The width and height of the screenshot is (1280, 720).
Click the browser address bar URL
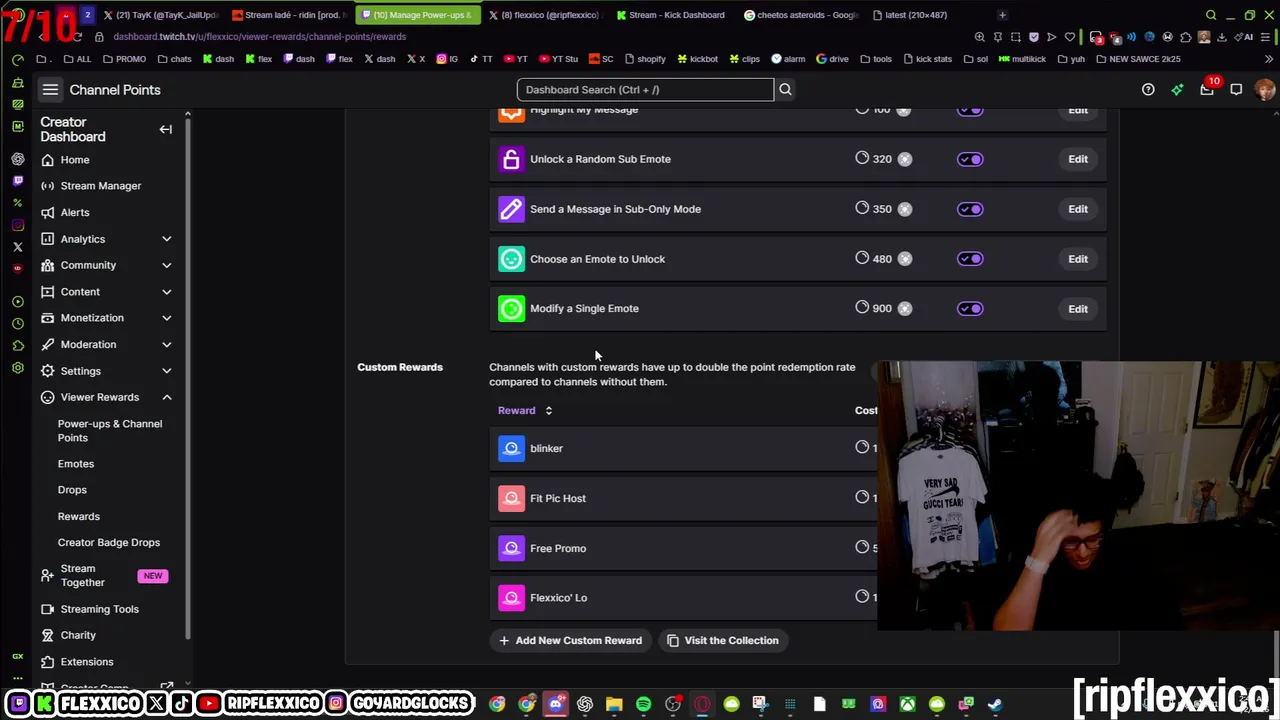[x=260, y=37]
